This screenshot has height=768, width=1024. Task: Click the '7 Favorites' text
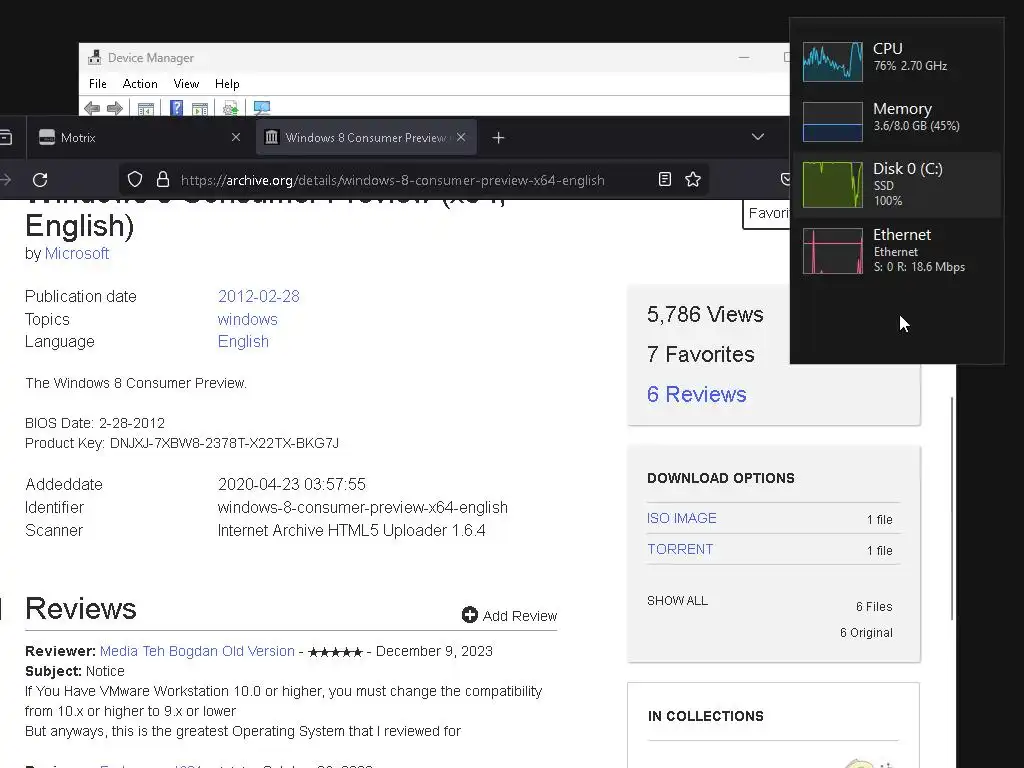(x=700, y=355)
